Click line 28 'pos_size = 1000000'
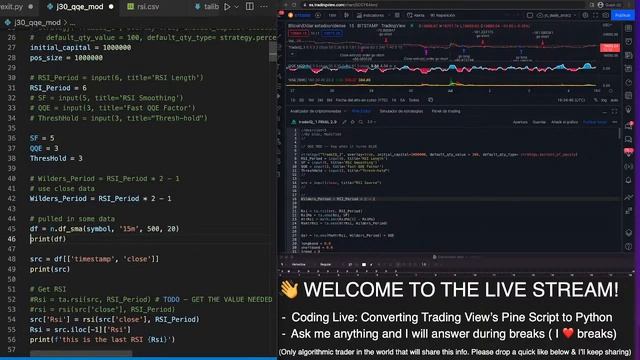This screenshot has height=360, width=640. pyautogui.click(x=66, y=58)
